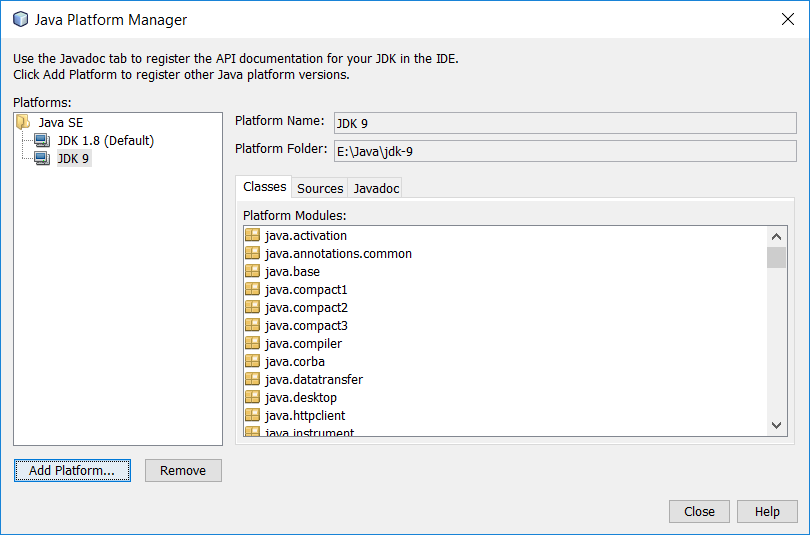Select the java.annotations.common module entry

[x=338, y=254]
